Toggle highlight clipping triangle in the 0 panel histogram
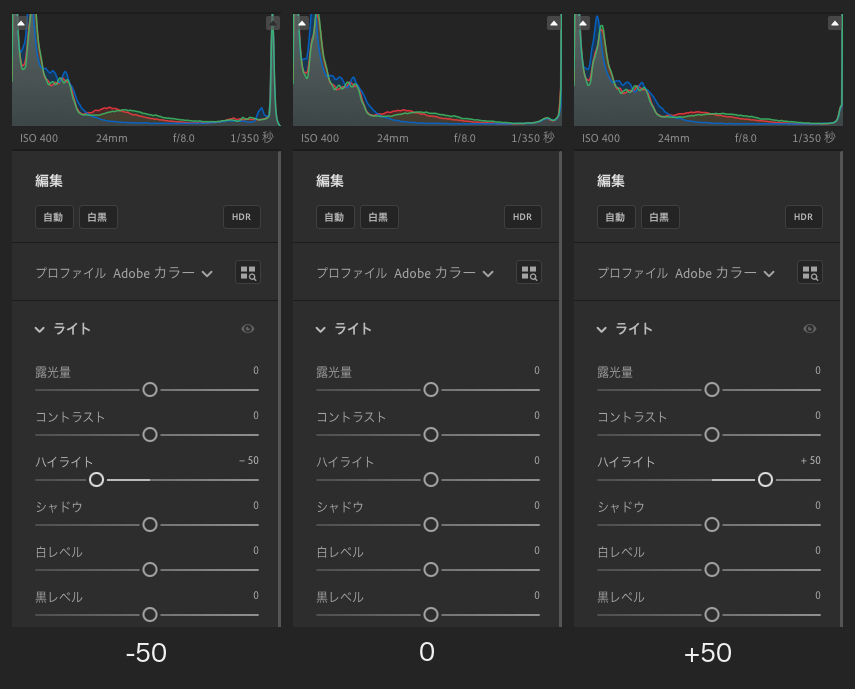 pos(553,23)
